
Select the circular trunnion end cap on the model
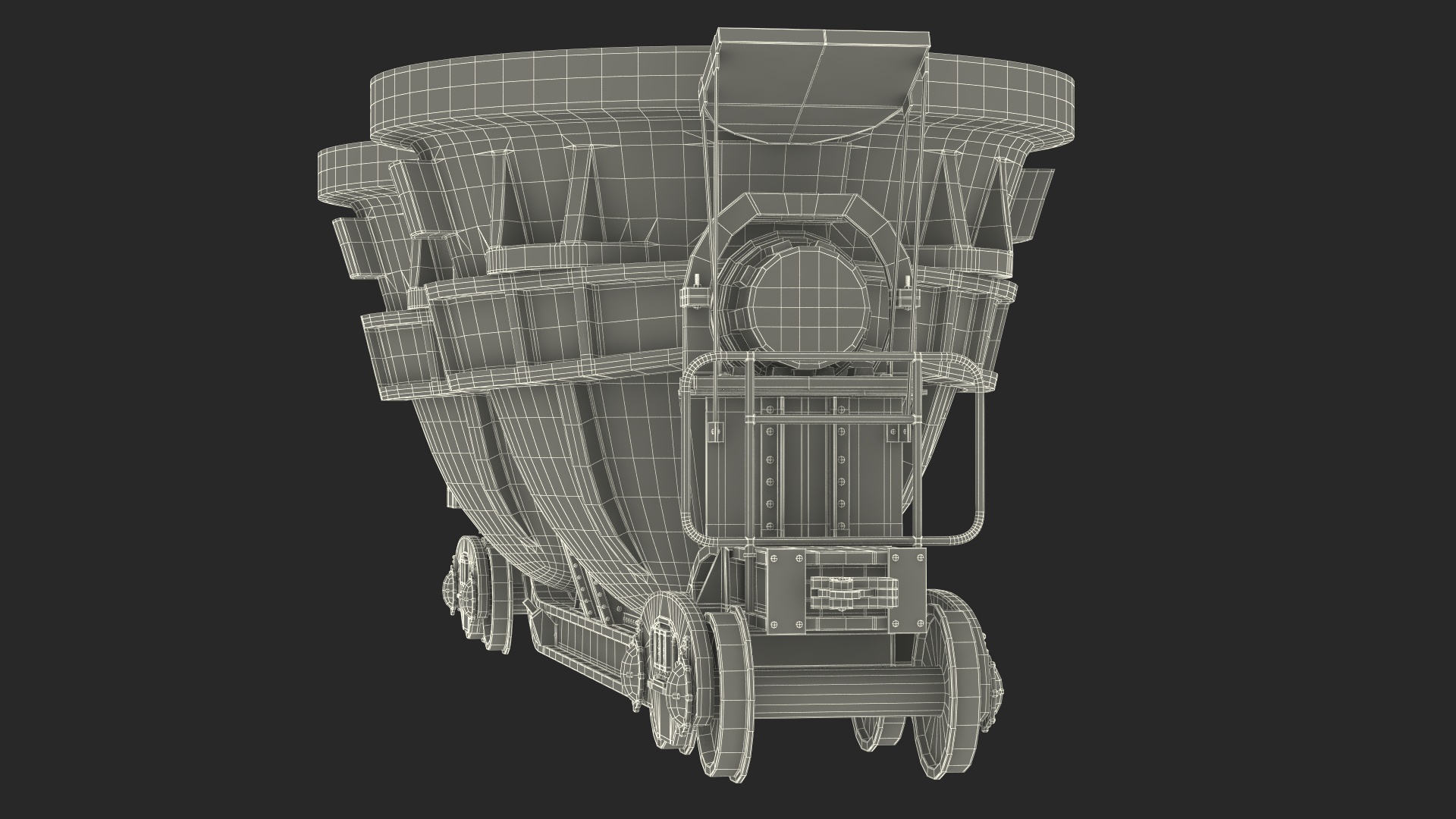[808, 308]
